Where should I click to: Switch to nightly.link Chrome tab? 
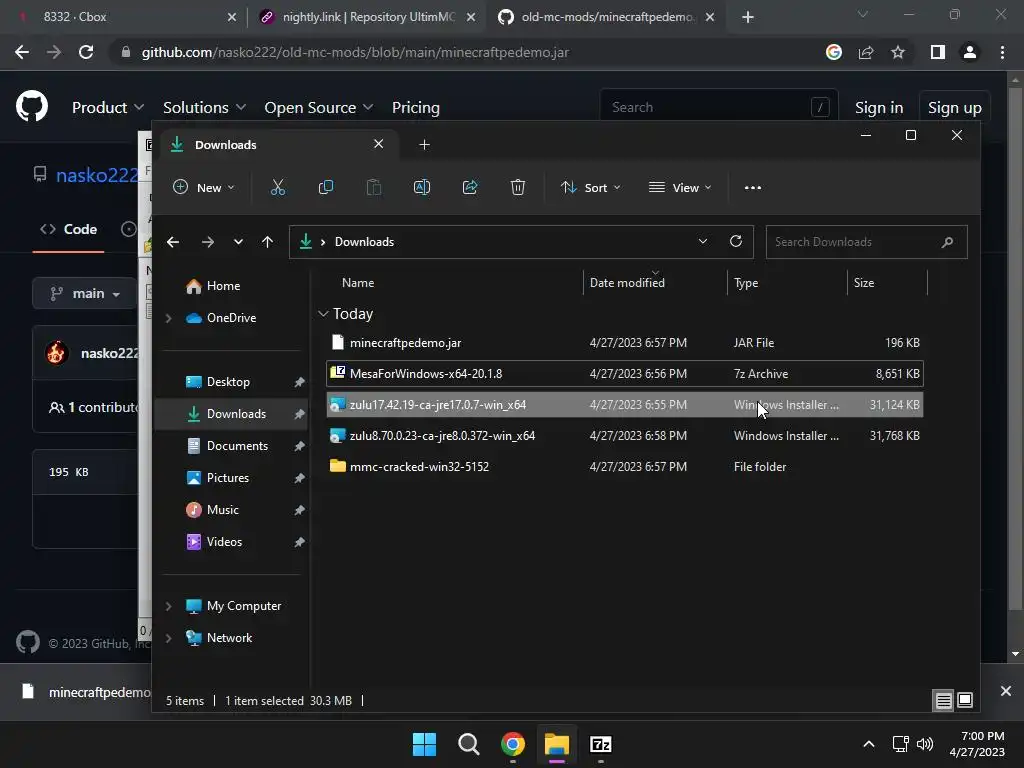pos(367,17)
